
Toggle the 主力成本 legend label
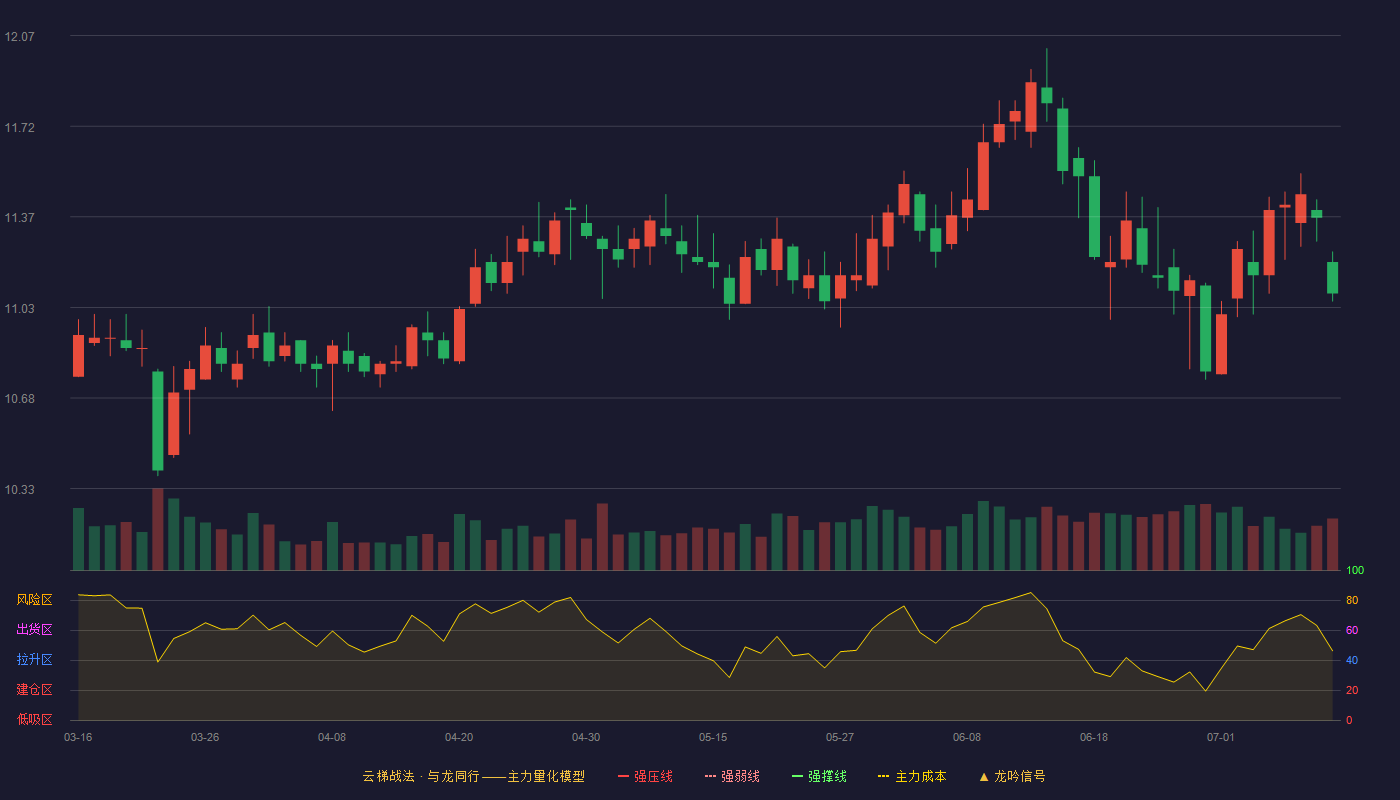point(920,776)
